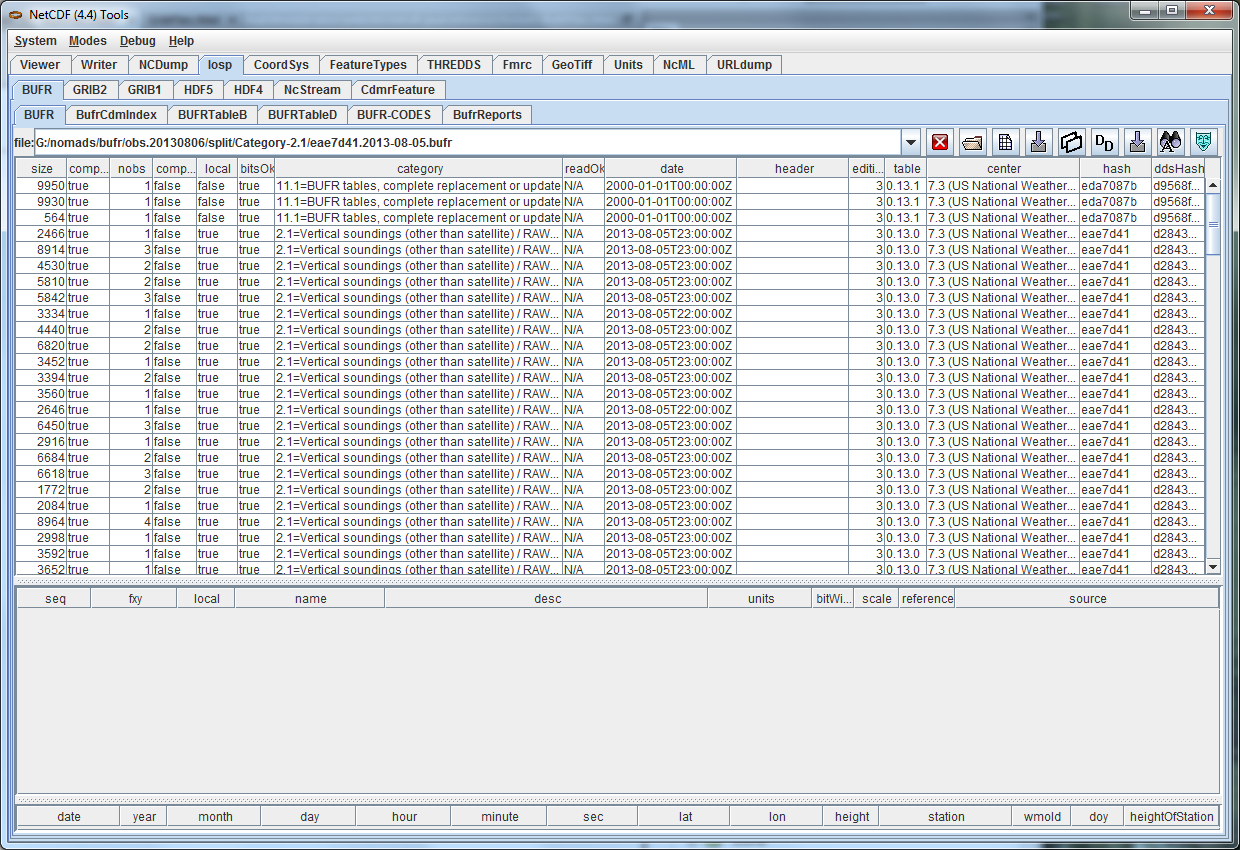The width and height of the screenshot is (1240, 850).
Task: Click the size column header
Action: point(42,169)
